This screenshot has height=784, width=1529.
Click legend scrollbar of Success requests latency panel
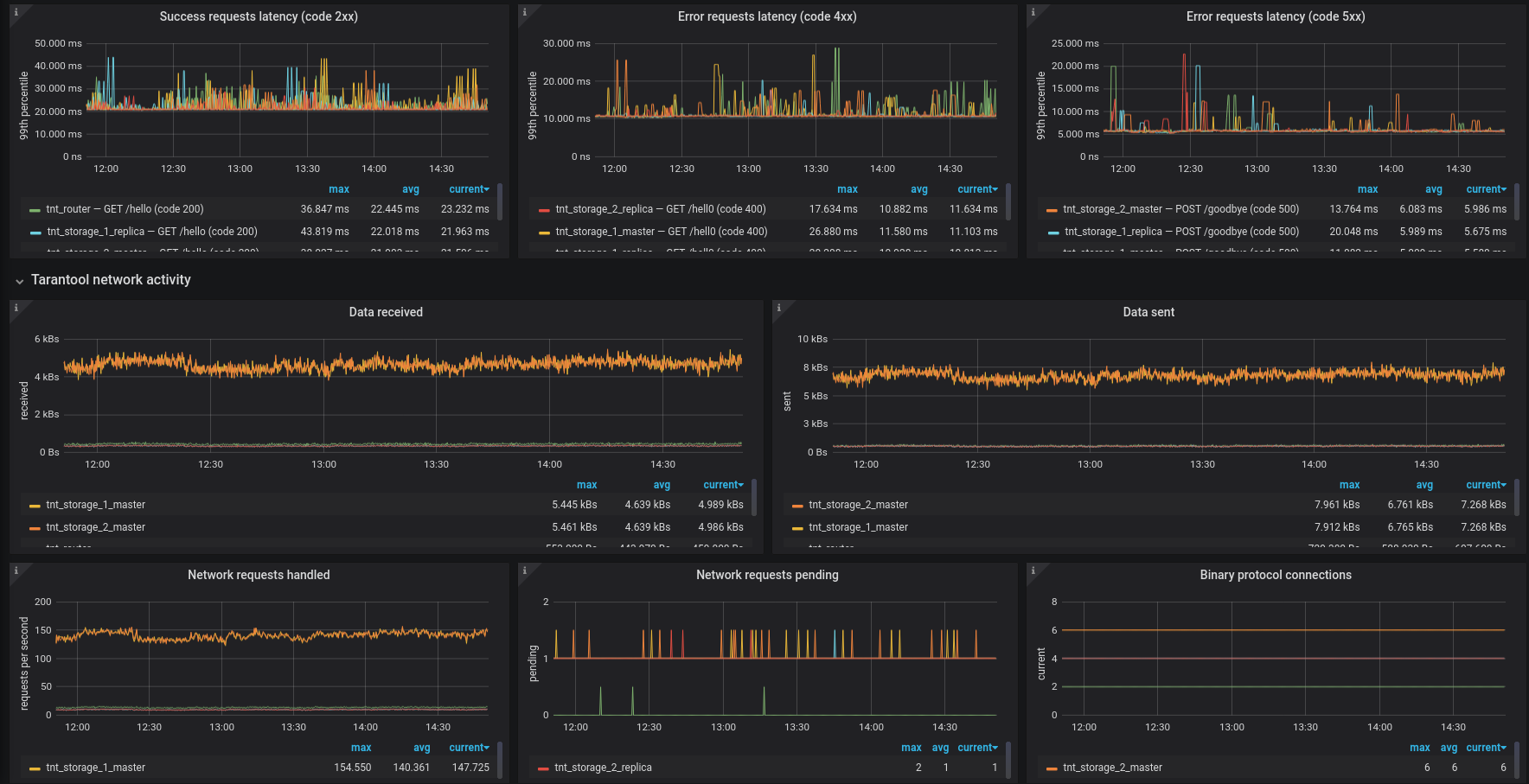[500, 201]
